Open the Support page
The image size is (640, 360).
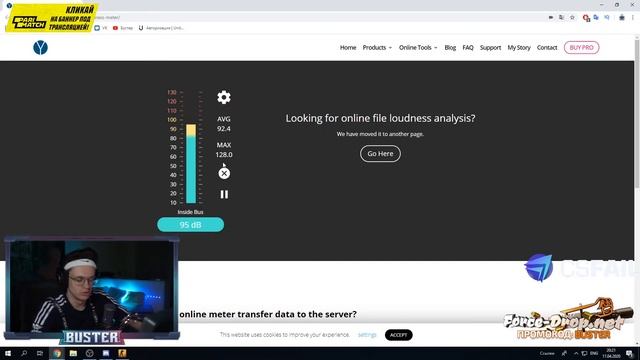click(x=490, y=48)
